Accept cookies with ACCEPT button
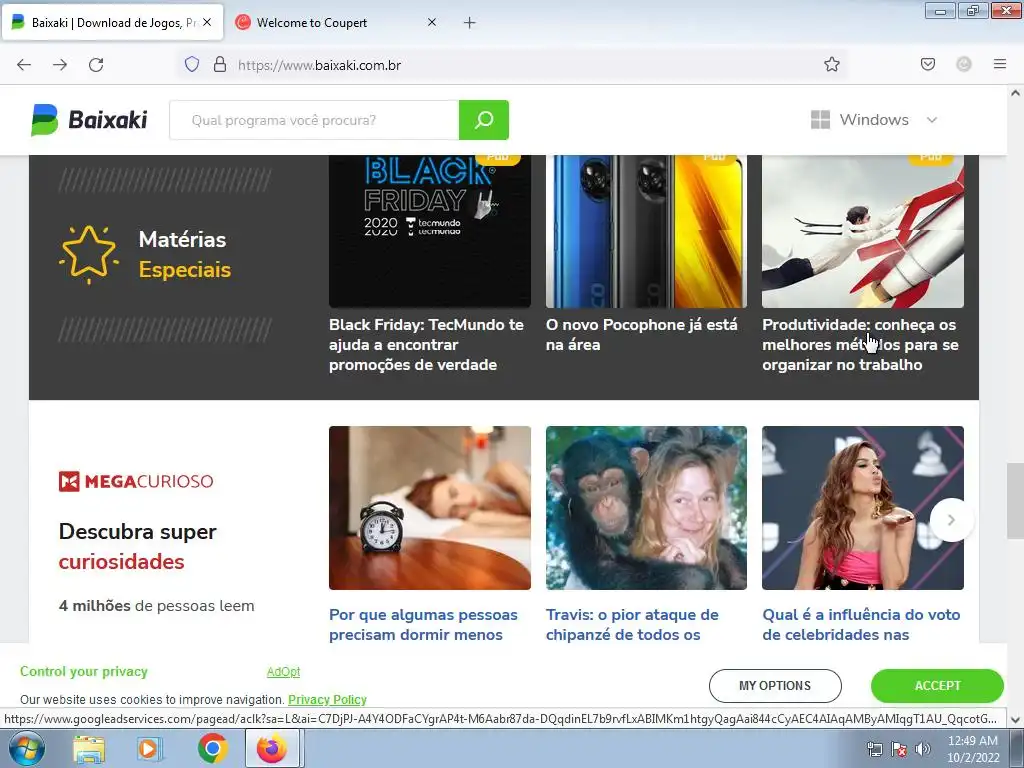 tap(937, 686)
